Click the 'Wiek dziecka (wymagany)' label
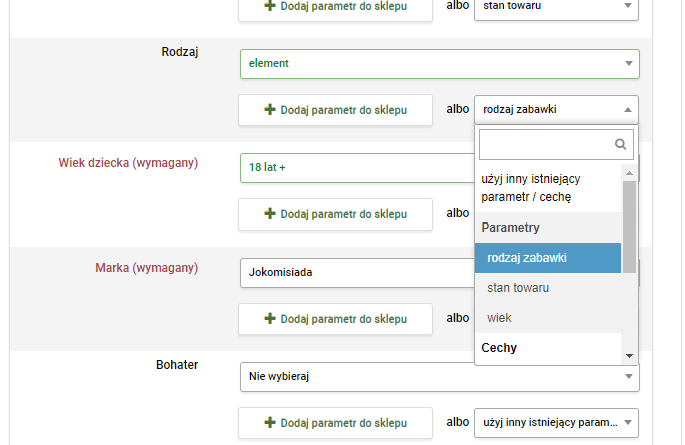 click(x=128, y=163)
